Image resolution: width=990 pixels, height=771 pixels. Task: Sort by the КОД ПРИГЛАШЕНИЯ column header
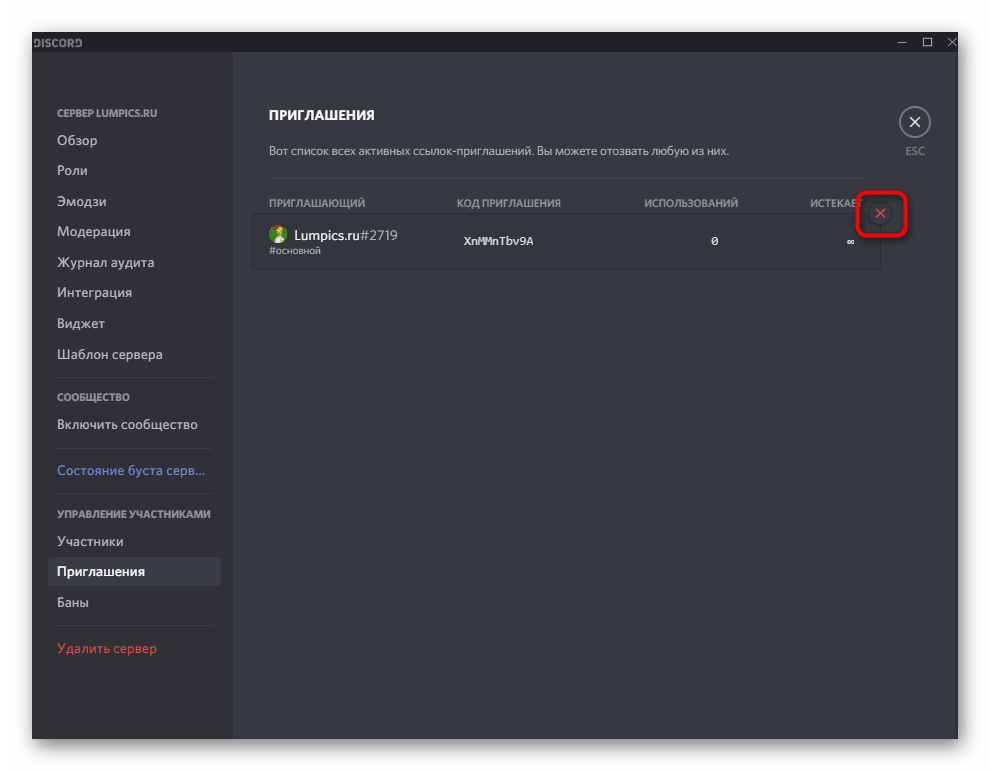tap(512, 202)
